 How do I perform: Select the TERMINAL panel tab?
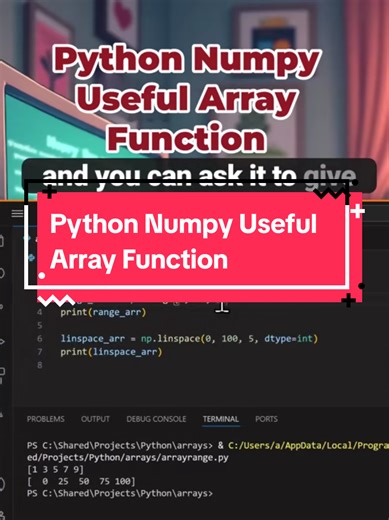tap(221, 419)
